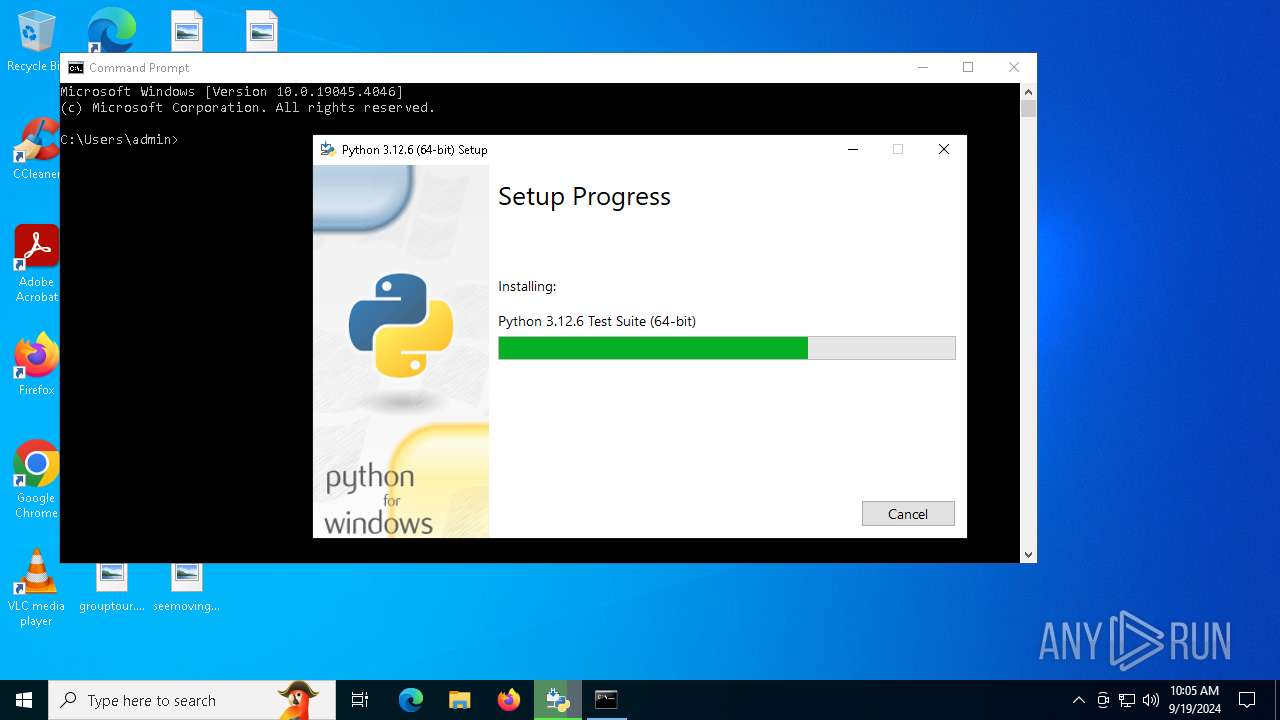Select second image file at desktop top
The image size is (1280, 720).
tap(262, 30)
